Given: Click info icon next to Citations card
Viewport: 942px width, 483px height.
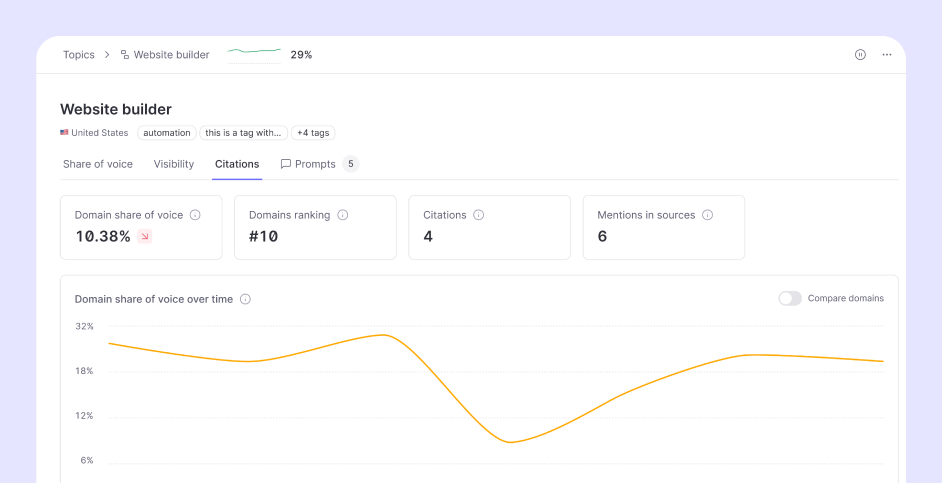Looking at the screenshot, I should coord(478,215).
